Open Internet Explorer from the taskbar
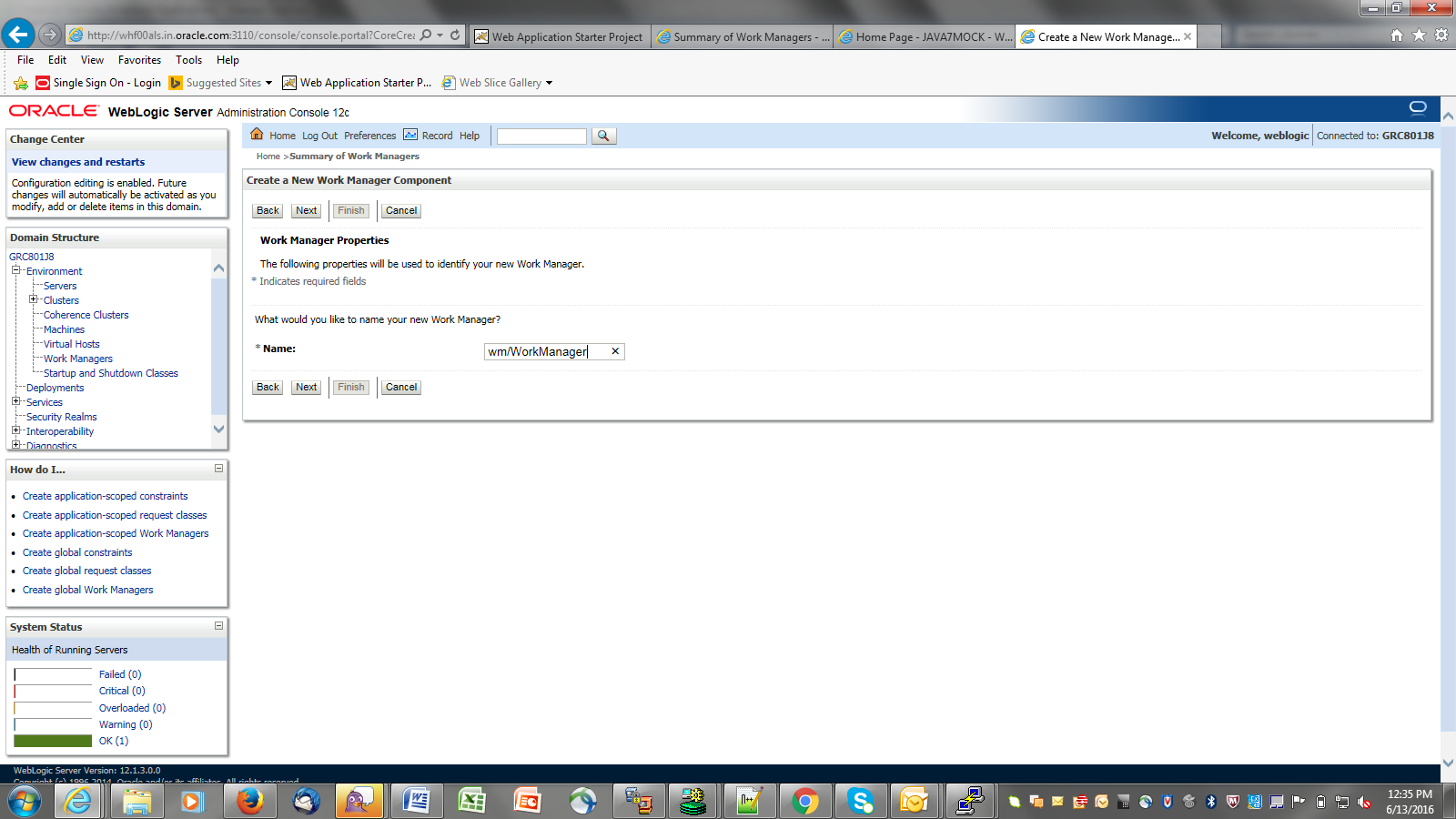 click(78, 801)
